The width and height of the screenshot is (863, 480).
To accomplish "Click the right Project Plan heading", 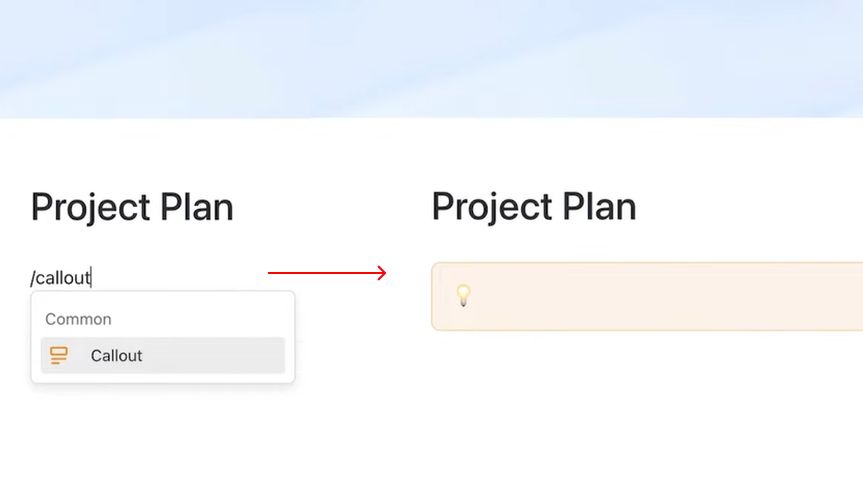I will (534, 206).
